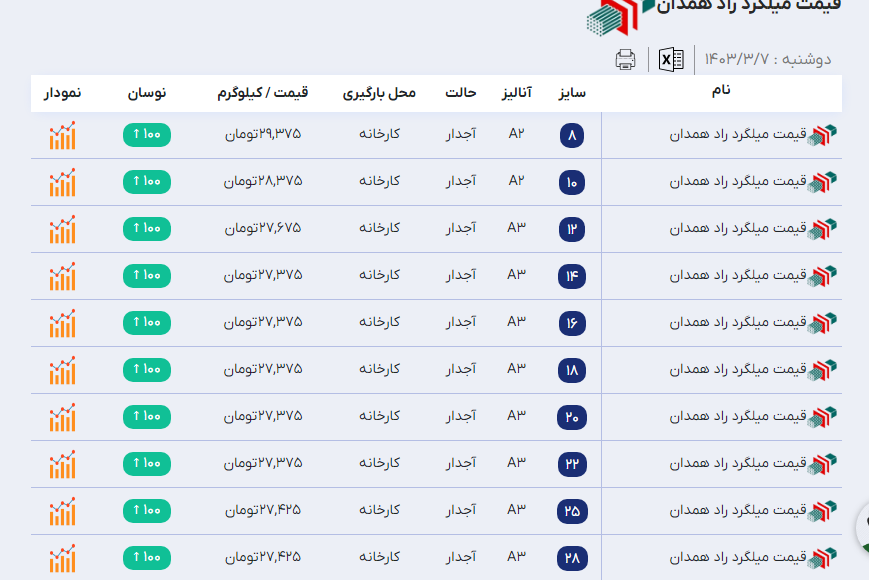869x580 pixels.
Task: Click the نوسان column header
Action: (x=147, y=93)
